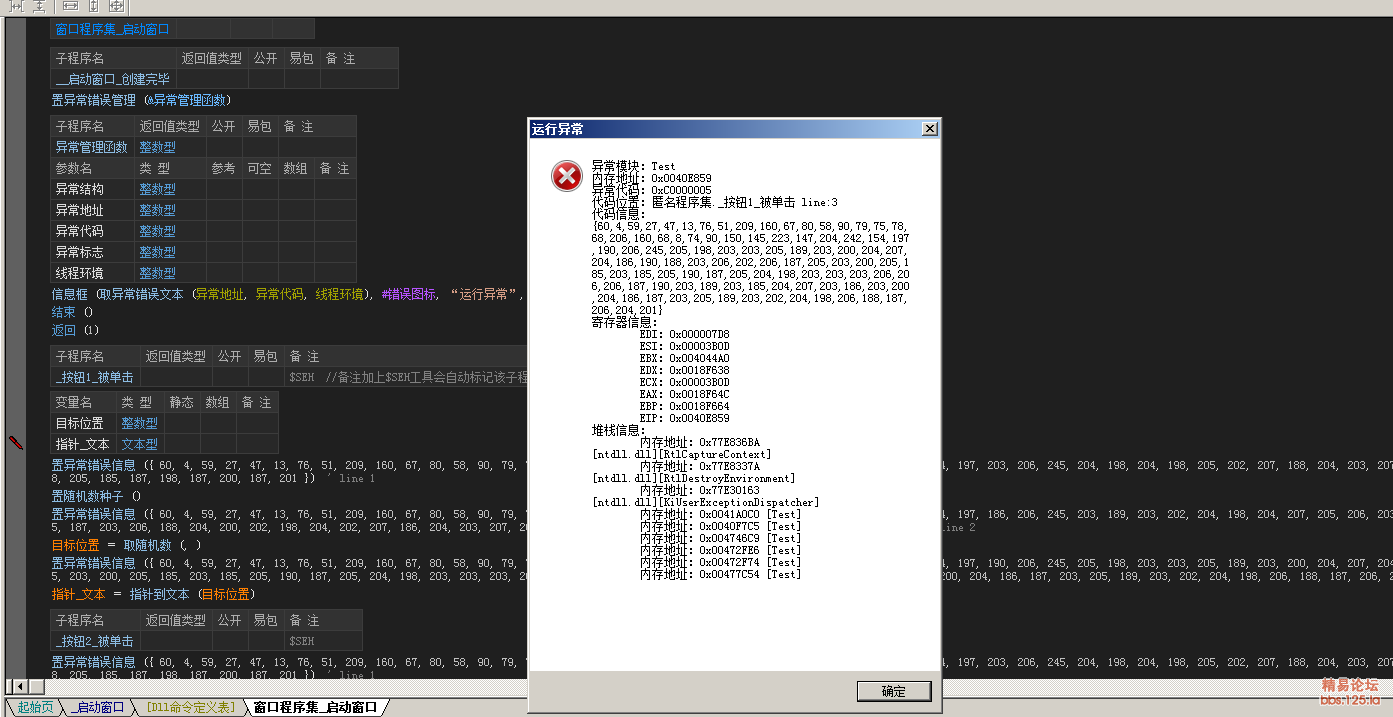Screen dimensions: 1393x717
Task: Click the 文本型 type cell of 指针_文本
Action: 140,444
